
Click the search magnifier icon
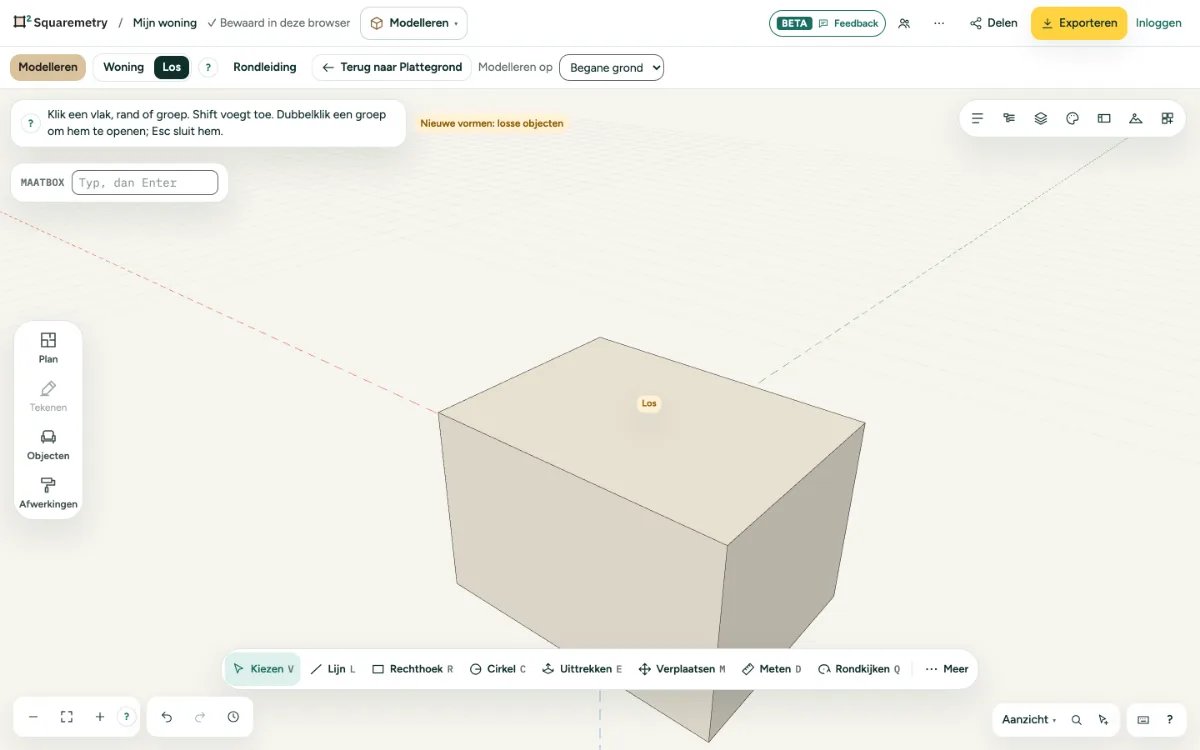point(1077,720)
